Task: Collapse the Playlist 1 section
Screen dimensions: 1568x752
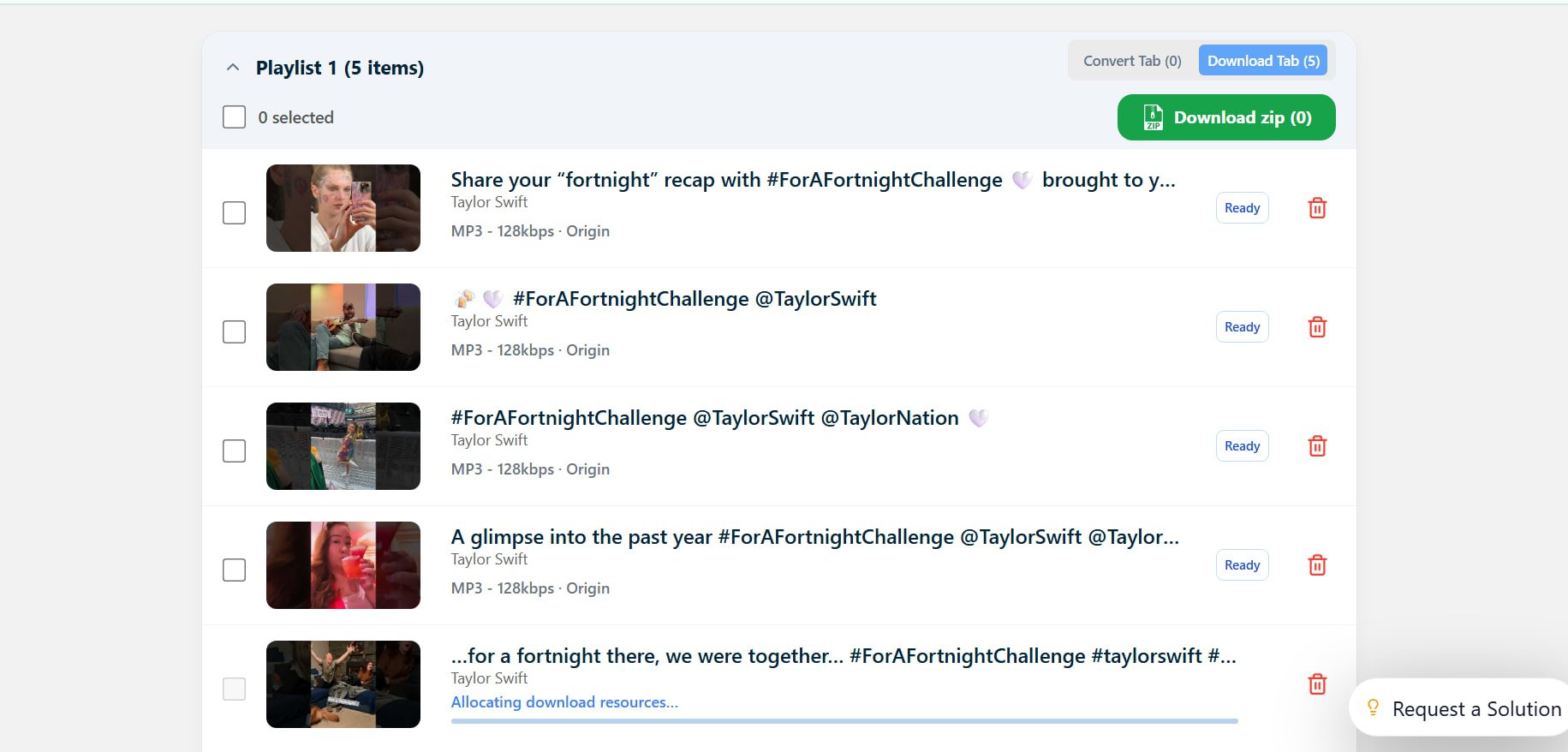Action: click(x=233, y=68)
